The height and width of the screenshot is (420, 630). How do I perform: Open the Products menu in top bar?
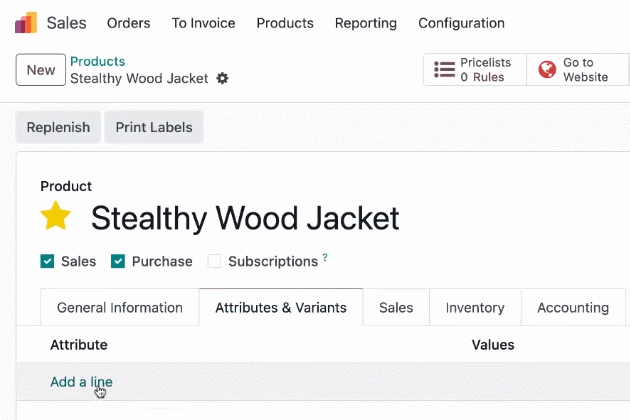tap(285, 23)
